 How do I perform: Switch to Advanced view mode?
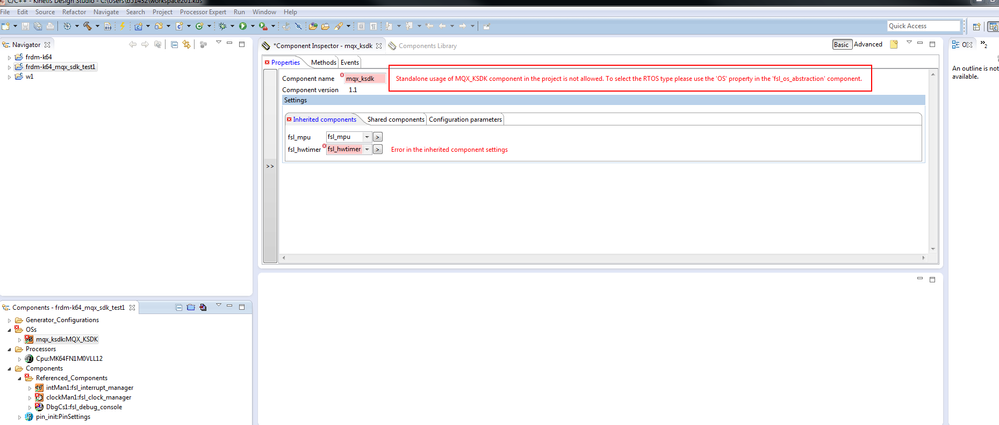tap(868, 45)
